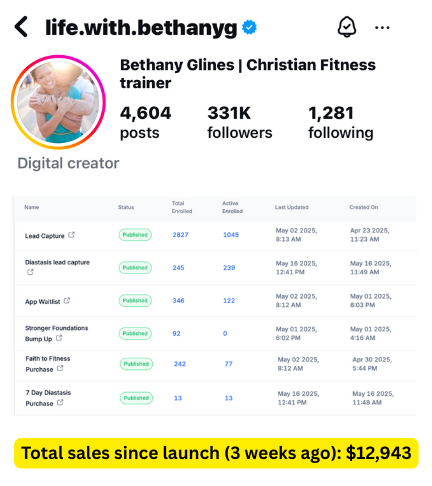The height and width of the screenshot is (486, 432).
Task: Sort by the Last Updated column header
Action: coord(292,207)
